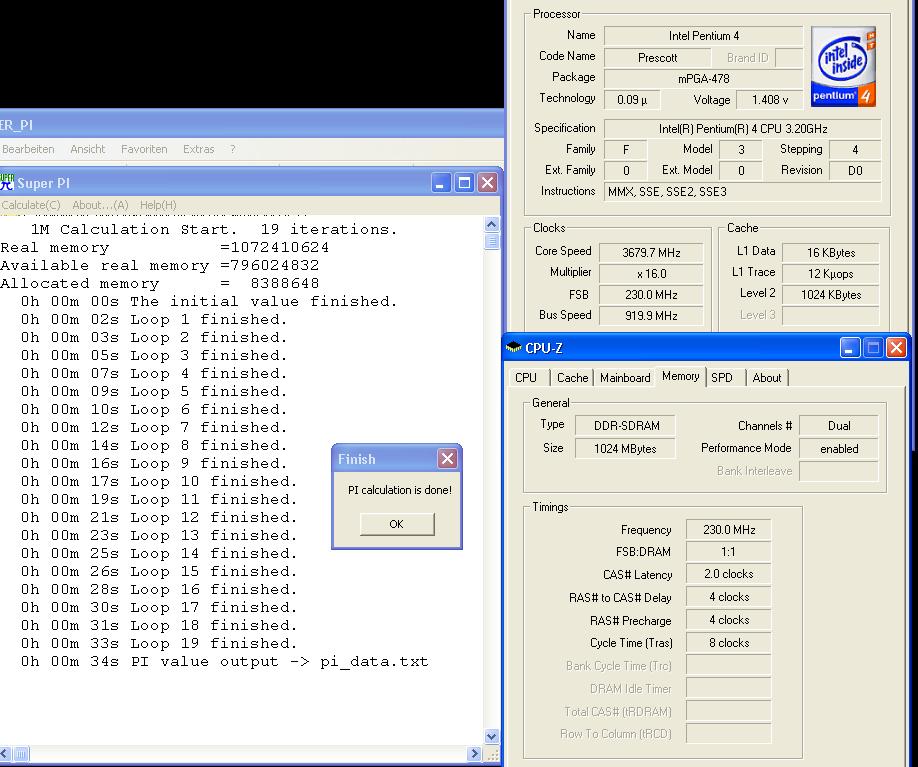
Task: Click the Super PI horizontal scrollbar thumb
Action: [x=20, y=754]
